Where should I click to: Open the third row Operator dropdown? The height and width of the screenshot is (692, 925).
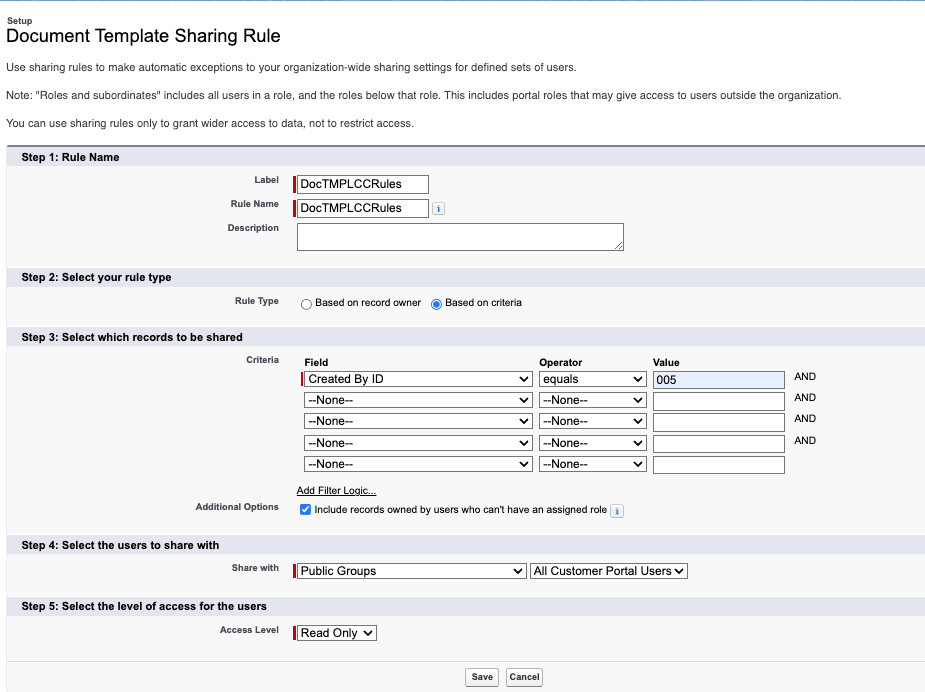(592, 420)
